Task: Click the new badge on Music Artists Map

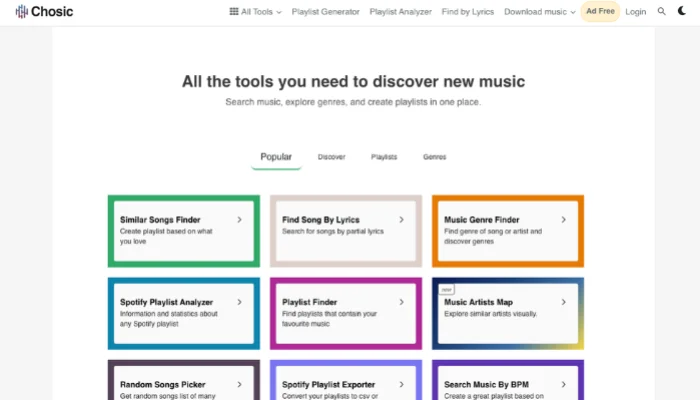Action: [x=446, y=290]
